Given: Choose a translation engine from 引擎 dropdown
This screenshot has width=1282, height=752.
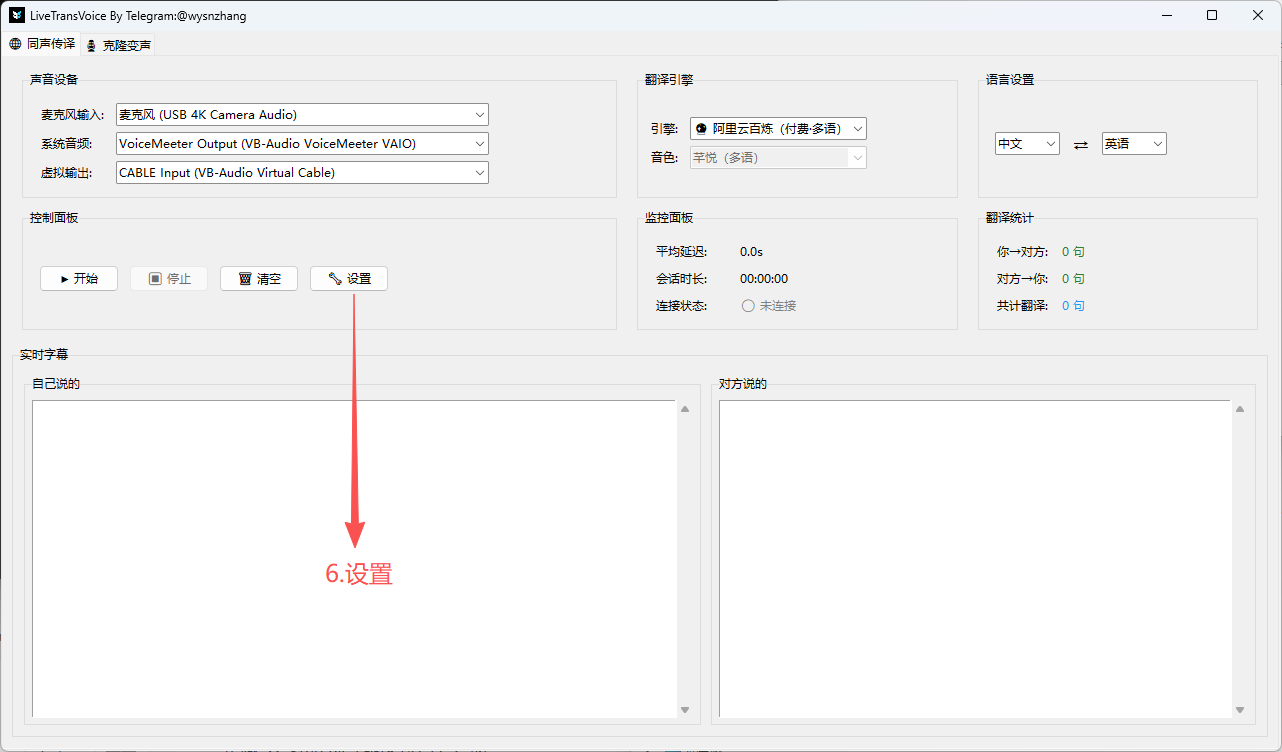Looking at the screenshot, I should 778,128.
